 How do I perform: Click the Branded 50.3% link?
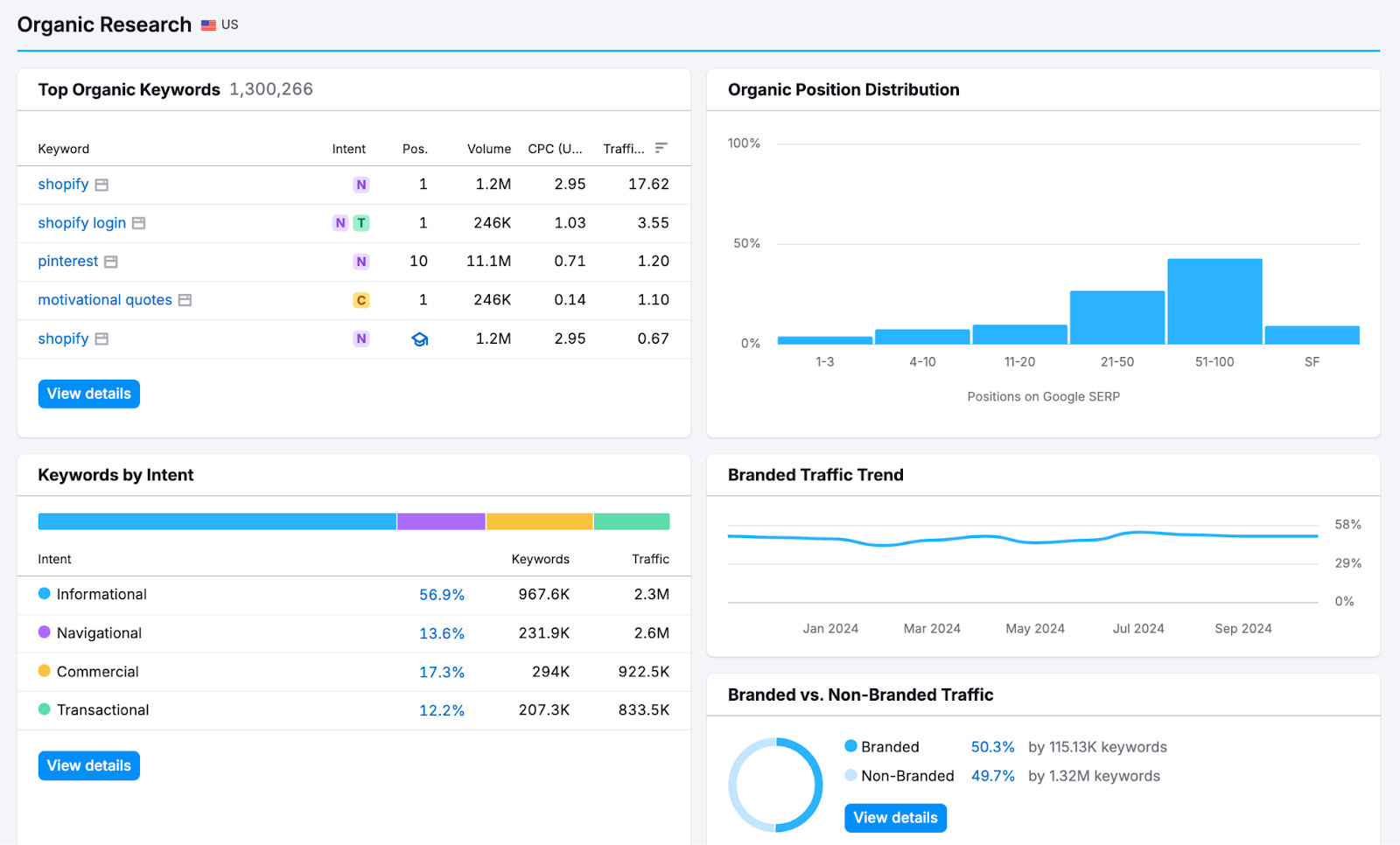[x=993, y=747]
